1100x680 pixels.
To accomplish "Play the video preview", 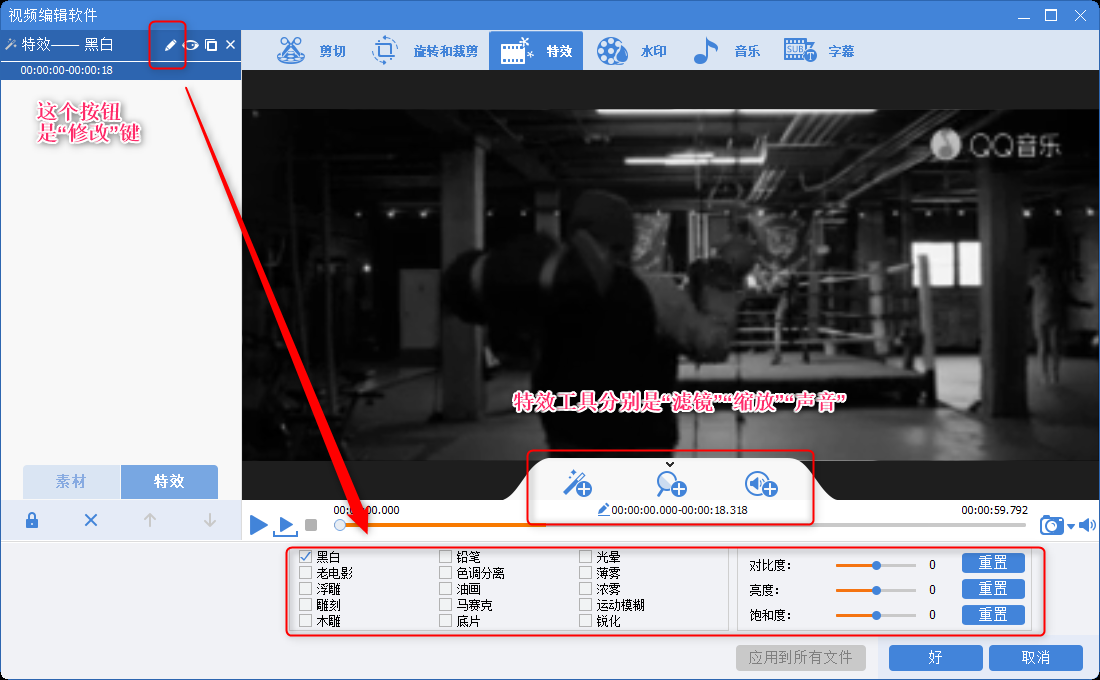I will click(x=258, y=524).
